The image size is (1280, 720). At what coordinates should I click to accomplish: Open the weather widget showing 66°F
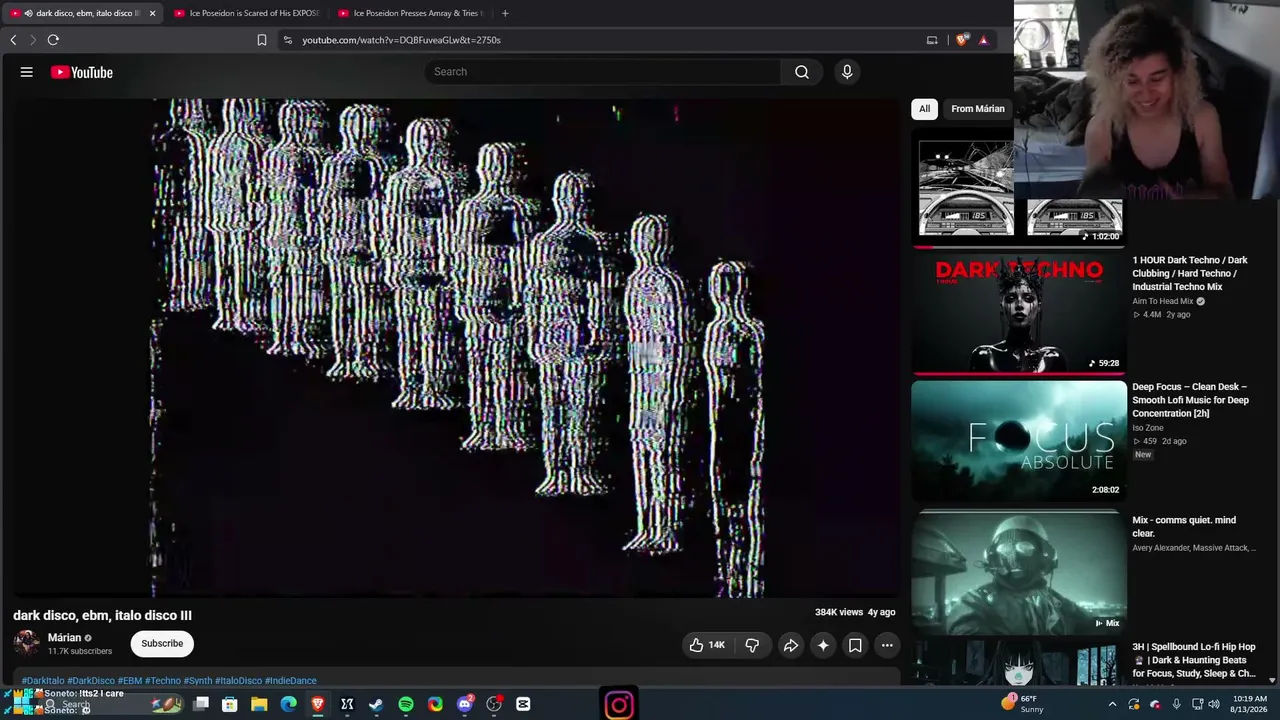point(1024,704)
